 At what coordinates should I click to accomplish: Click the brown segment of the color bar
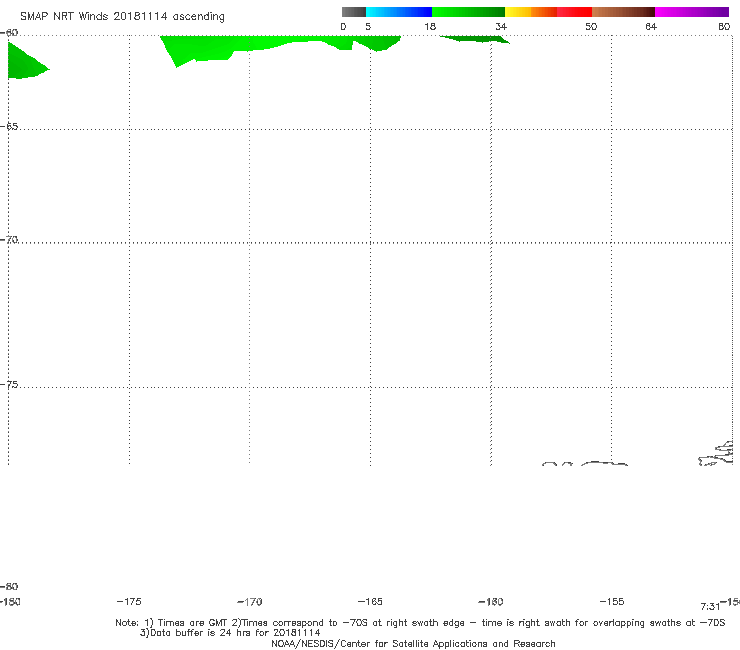[623, 12]
